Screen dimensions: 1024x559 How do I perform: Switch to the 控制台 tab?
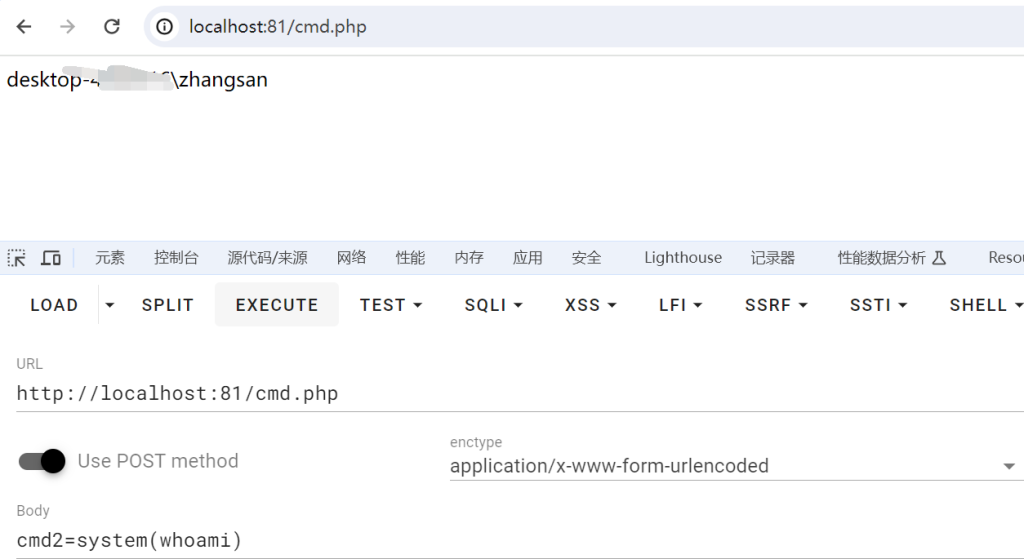pos(176,258)
